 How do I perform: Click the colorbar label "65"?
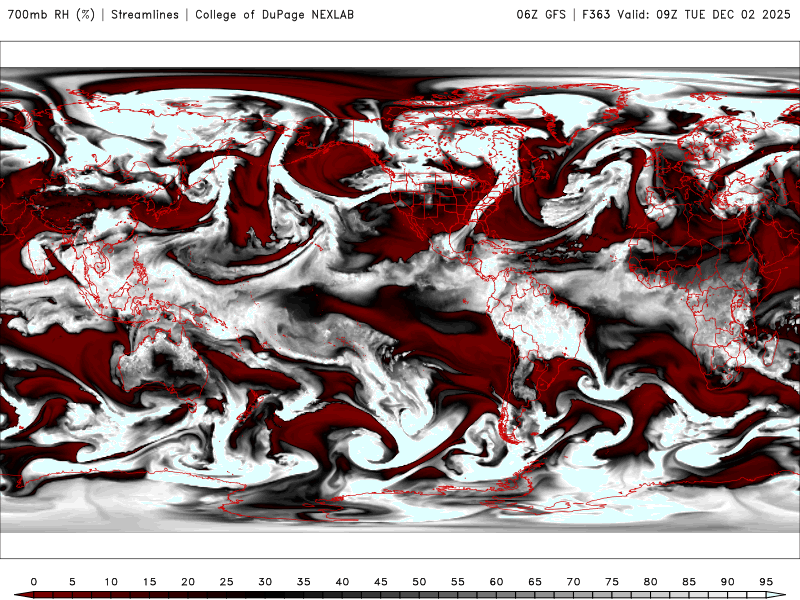click(x=535, y=582)
